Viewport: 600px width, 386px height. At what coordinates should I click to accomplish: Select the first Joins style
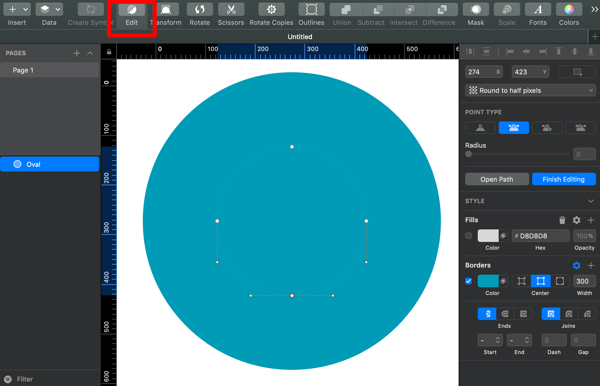(x=551, y=314)
